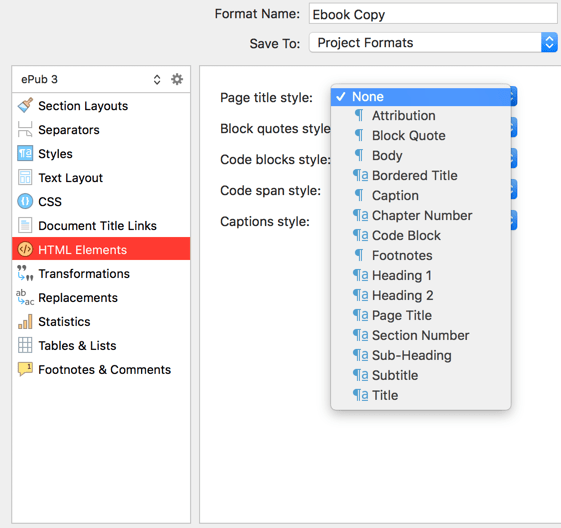Select the Text Layout icon
Image resolution: width=561 pixels, height=528 pixels.
pos(25,177)
